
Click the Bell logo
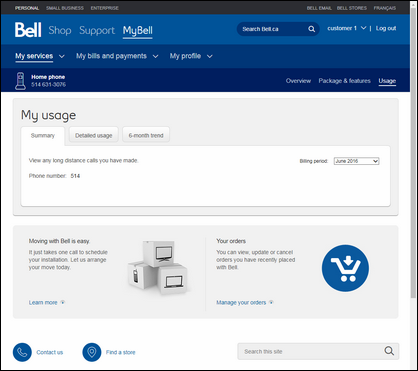(28, 30)
